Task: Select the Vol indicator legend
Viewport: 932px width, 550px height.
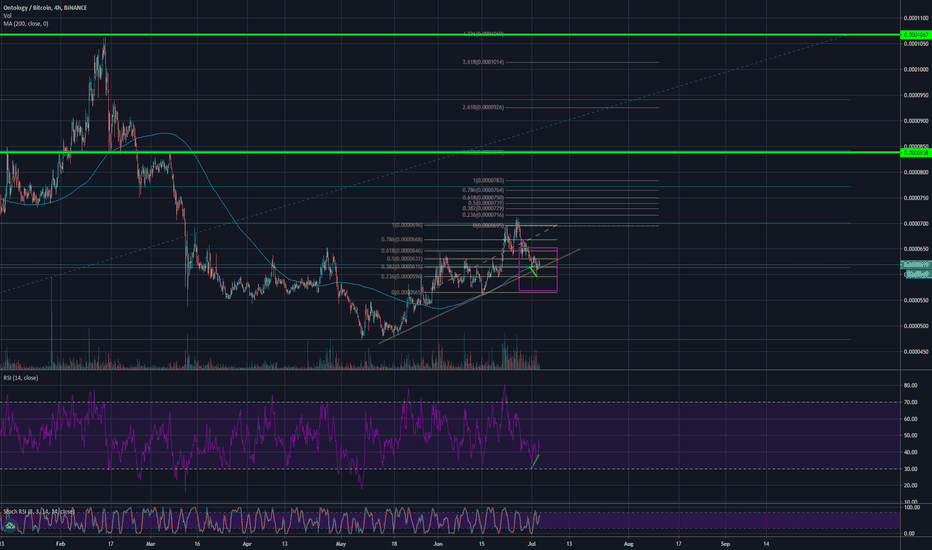Action: click(7, 16)
